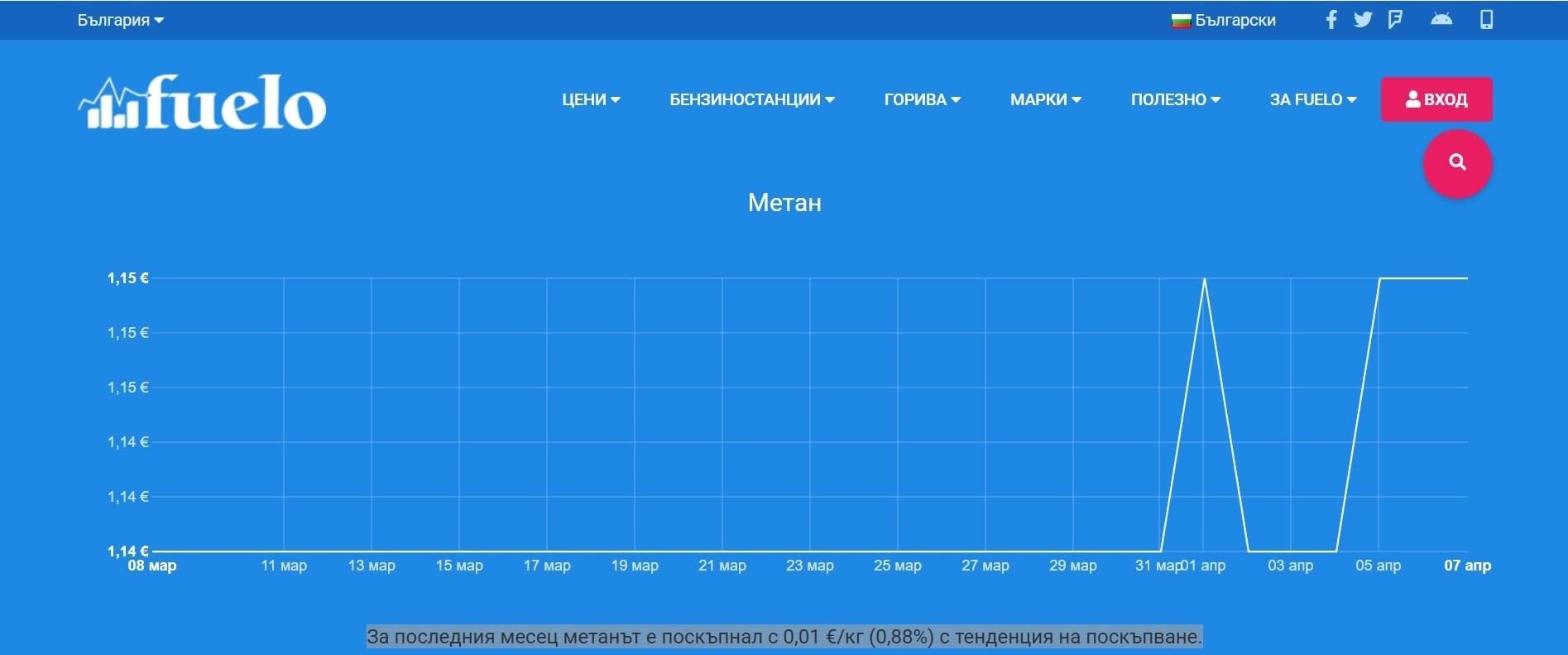The height and width of the screenshot is (655, 1568).
Task: Click the ВХОД login button
Action: [1436, 99]
